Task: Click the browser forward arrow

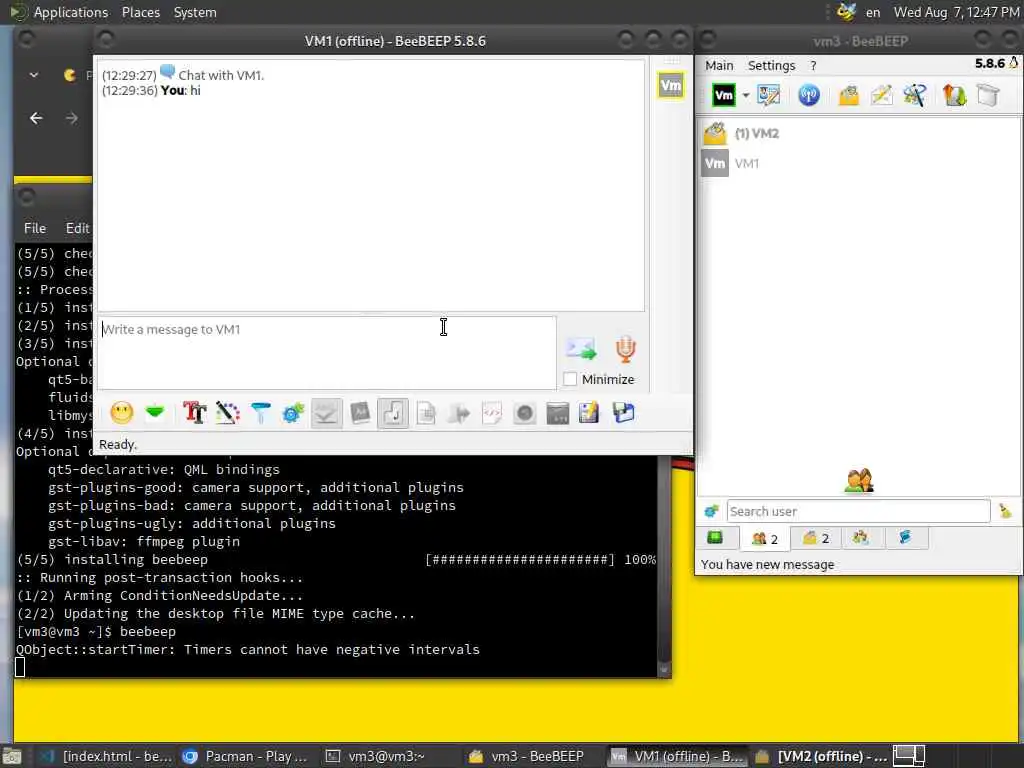Action: pyautogui.click(x=72, y=118)
